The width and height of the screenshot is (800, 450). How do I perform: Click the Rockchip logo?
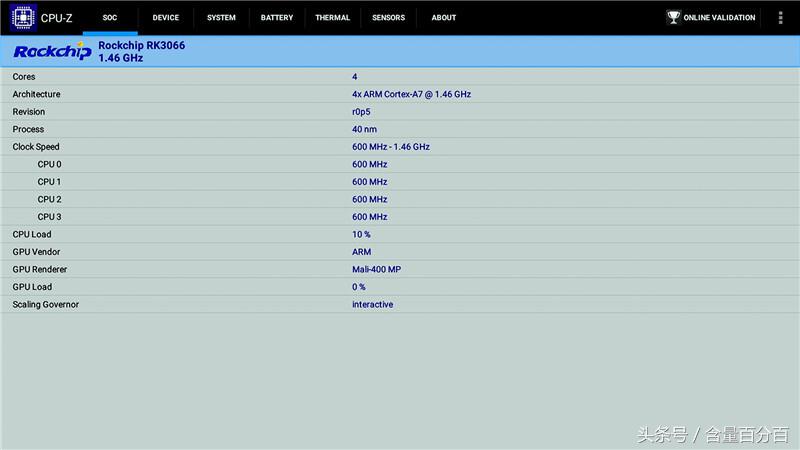(52, 52)
